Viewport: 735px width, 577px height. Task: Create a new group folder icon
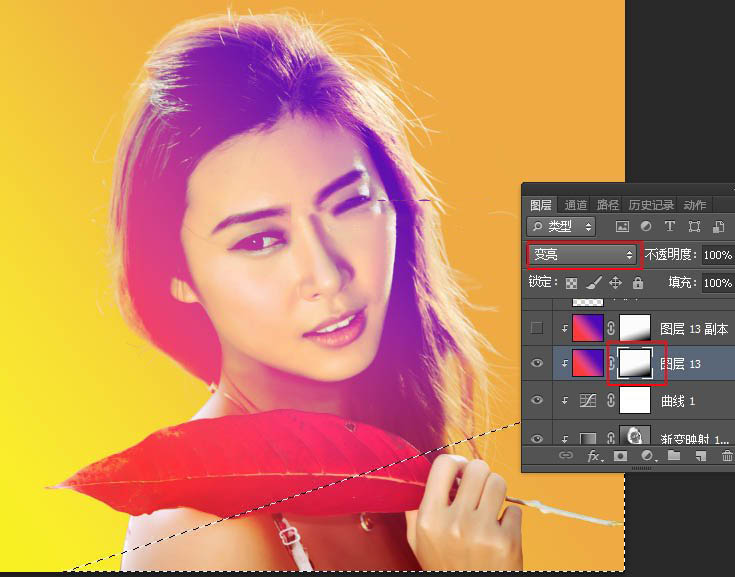(x=674, y=455)
